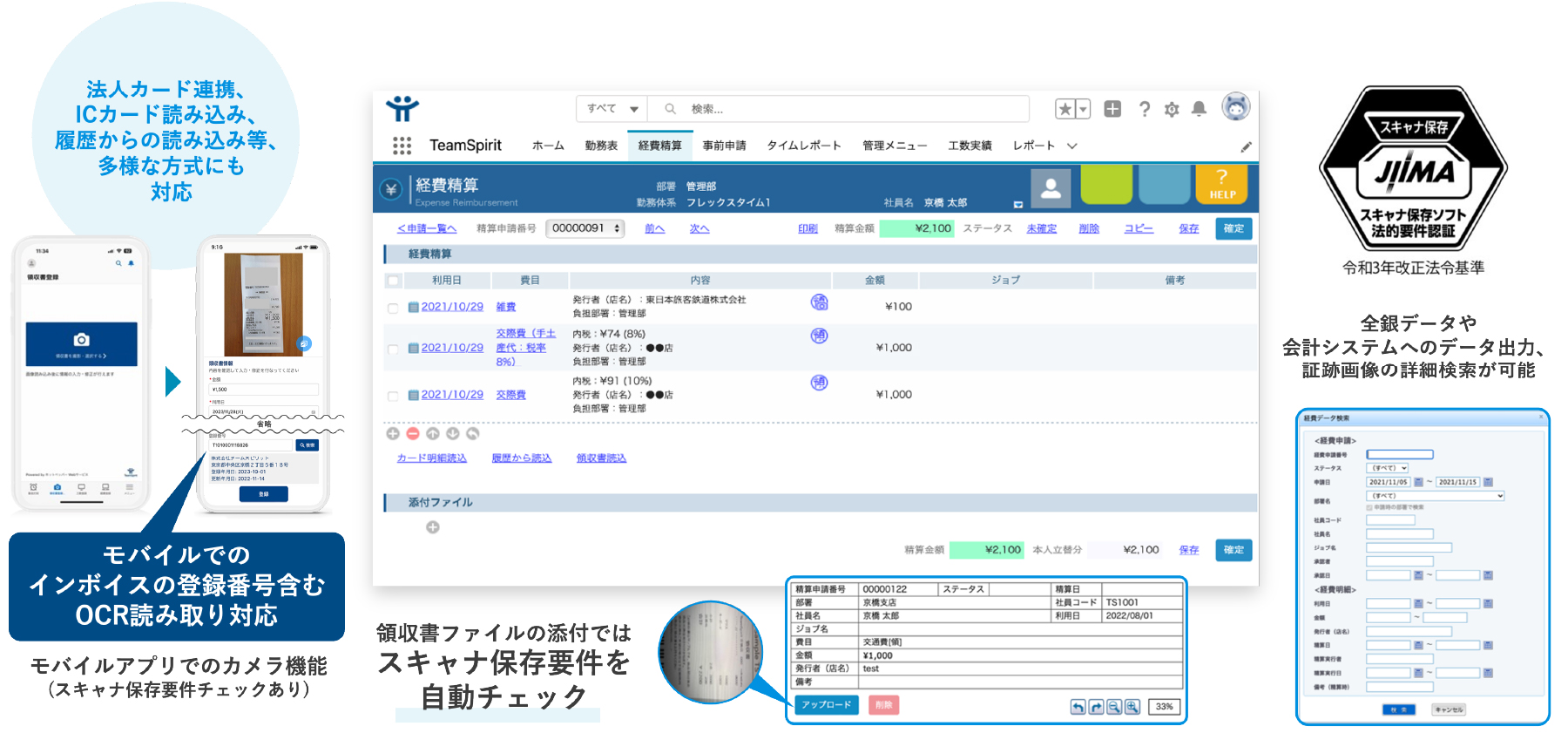Click the カード明細読込 link
Image resolution: width=1568 pixels, height=733 pixels.
click(x=432, y=458)
